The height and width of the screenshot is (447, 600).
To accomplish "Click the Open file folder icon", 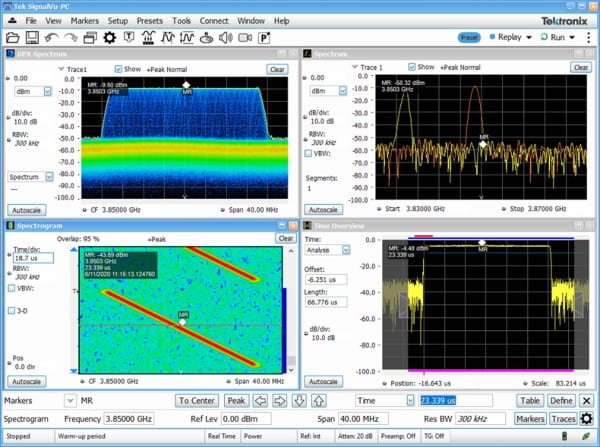I will tap(14, 37).
